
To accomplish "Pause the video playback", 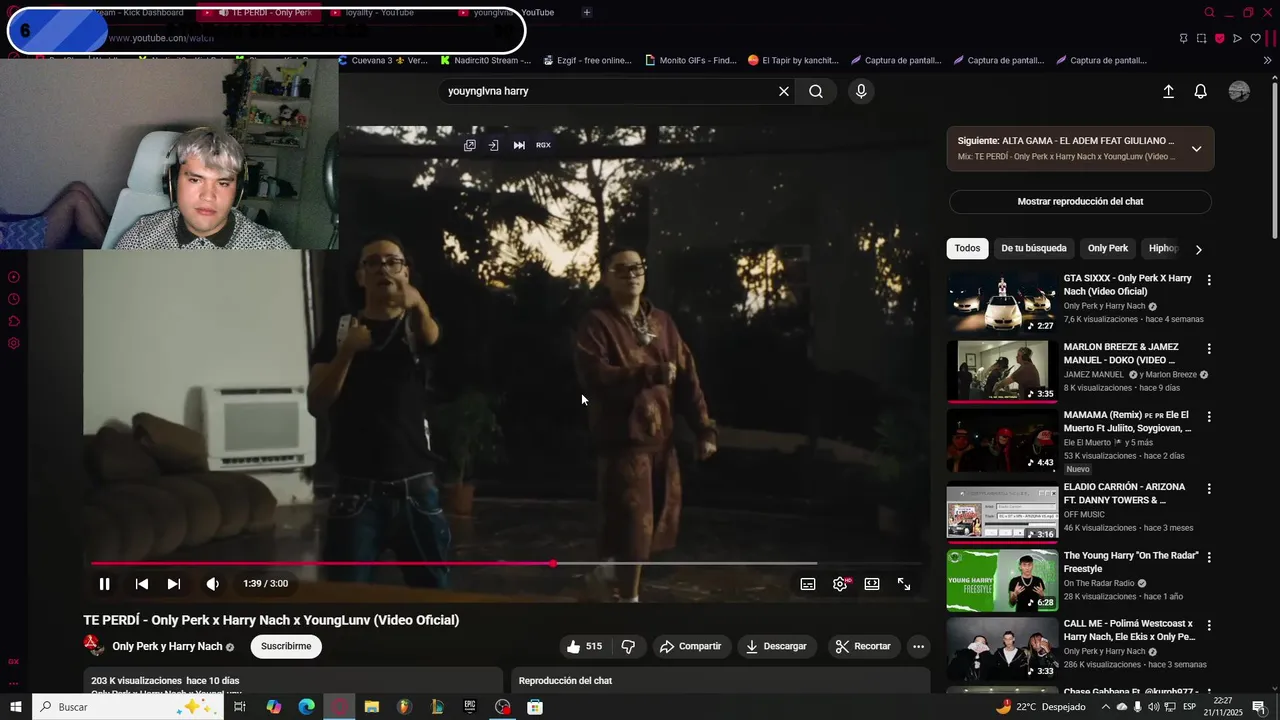I will point(104,584).
